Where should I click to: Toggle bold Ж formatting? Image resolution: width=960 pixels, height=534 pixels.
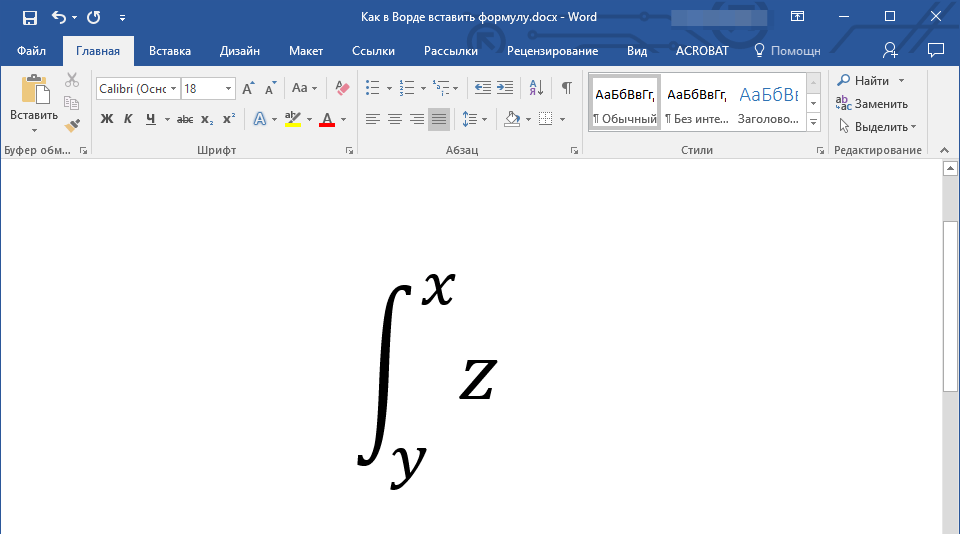107,119
